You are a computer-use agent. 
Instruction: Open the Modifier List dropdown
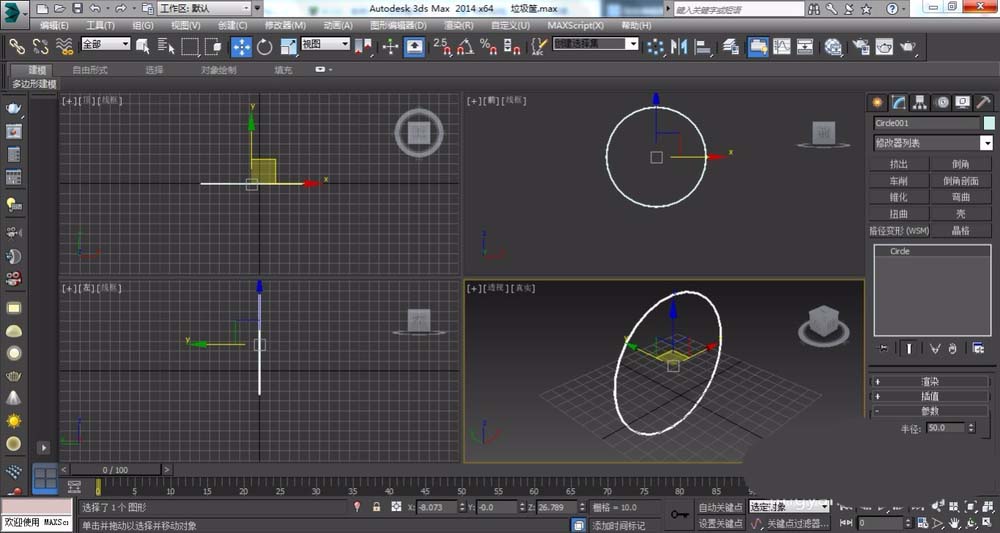click(x=931, y=143)
